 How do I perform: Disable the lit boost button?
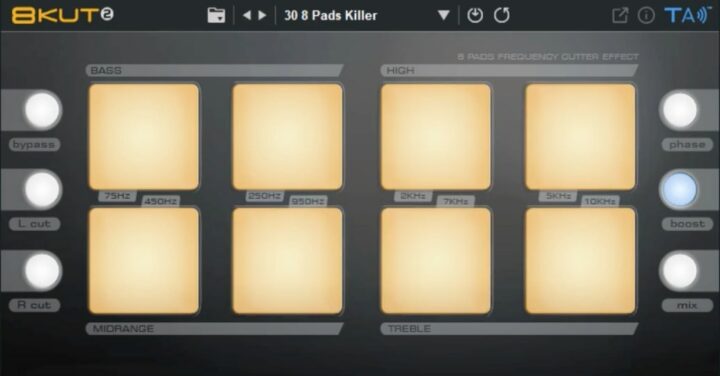point(679,189)
